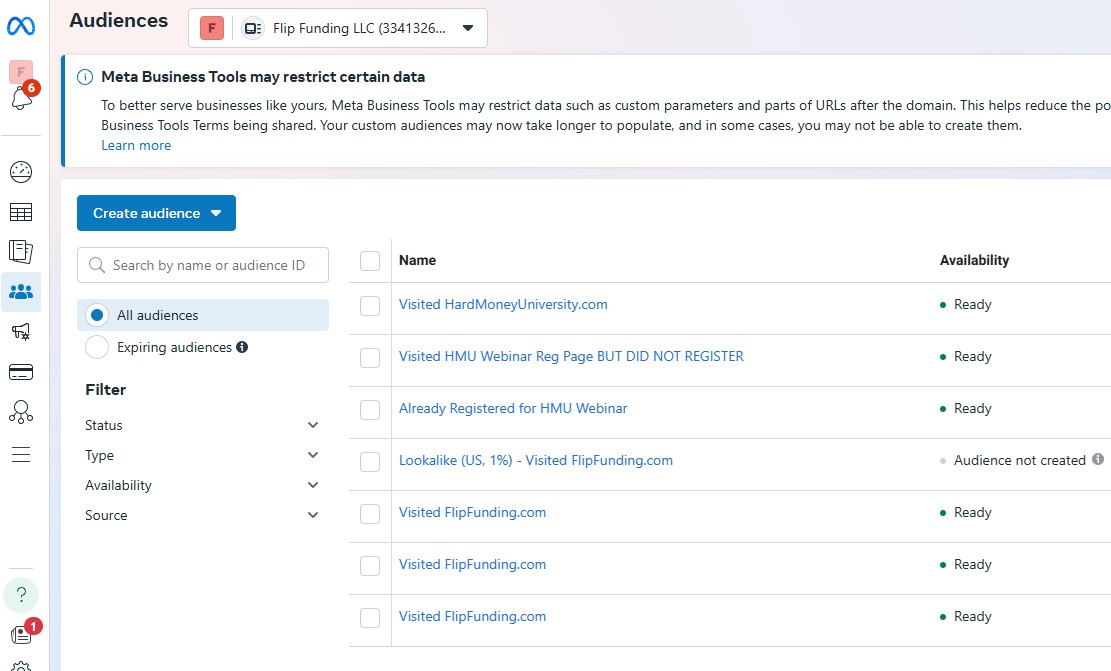This screenshot has width=1111, height=671.
Task: Click the ad account icon beside Flip Funding
Action: (252, 28)
